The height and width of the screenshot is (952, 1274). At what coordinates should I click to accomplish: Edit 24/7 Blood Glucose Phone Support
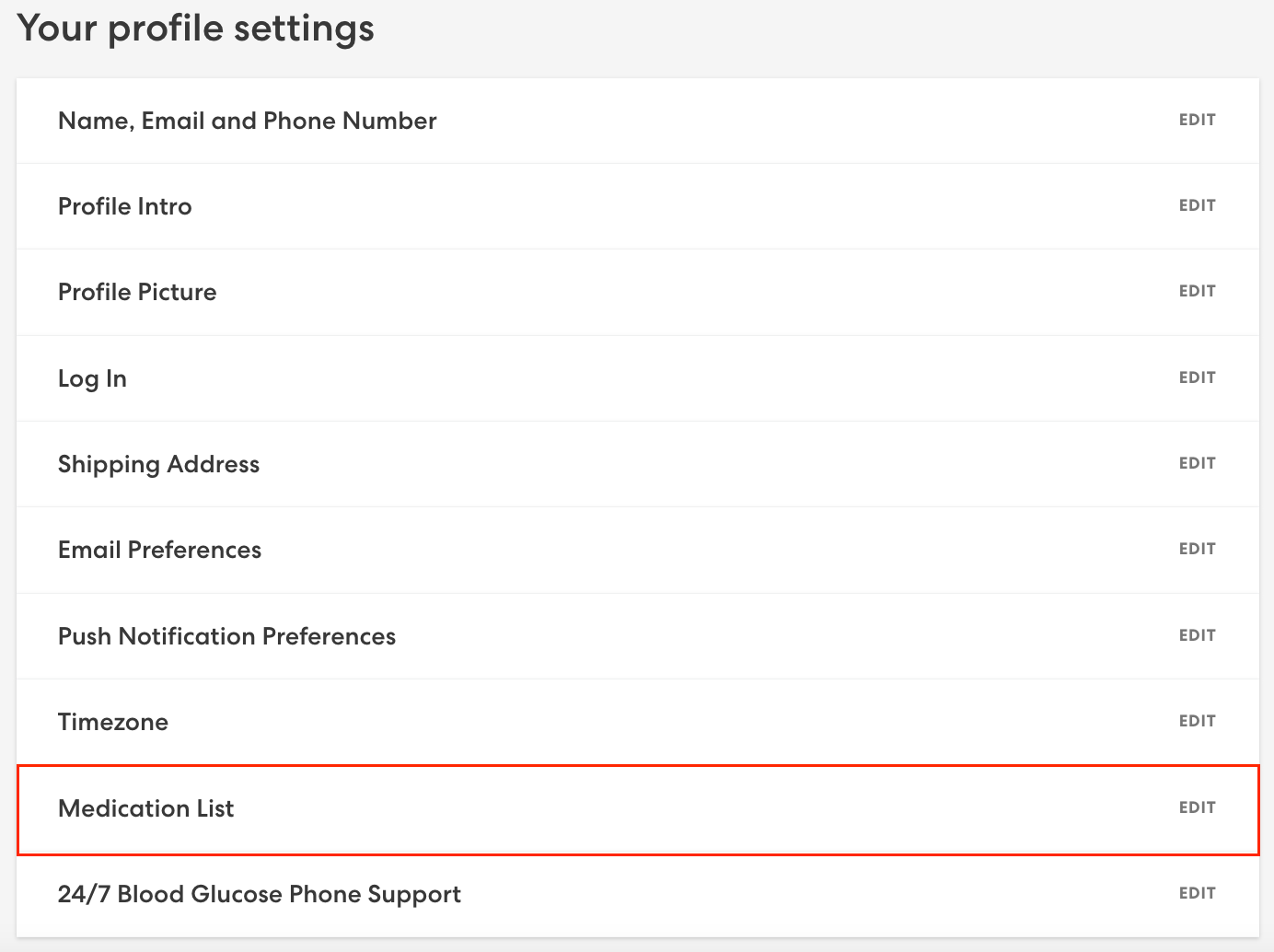[1197, 893]
